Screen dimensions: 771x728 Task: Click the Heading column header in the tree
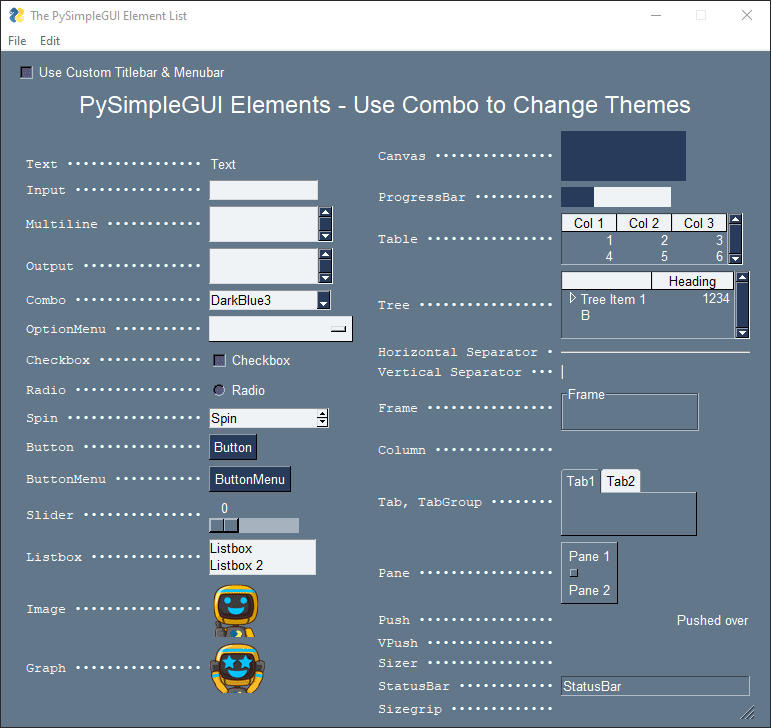pyautogui.click(x=692, y=281)
